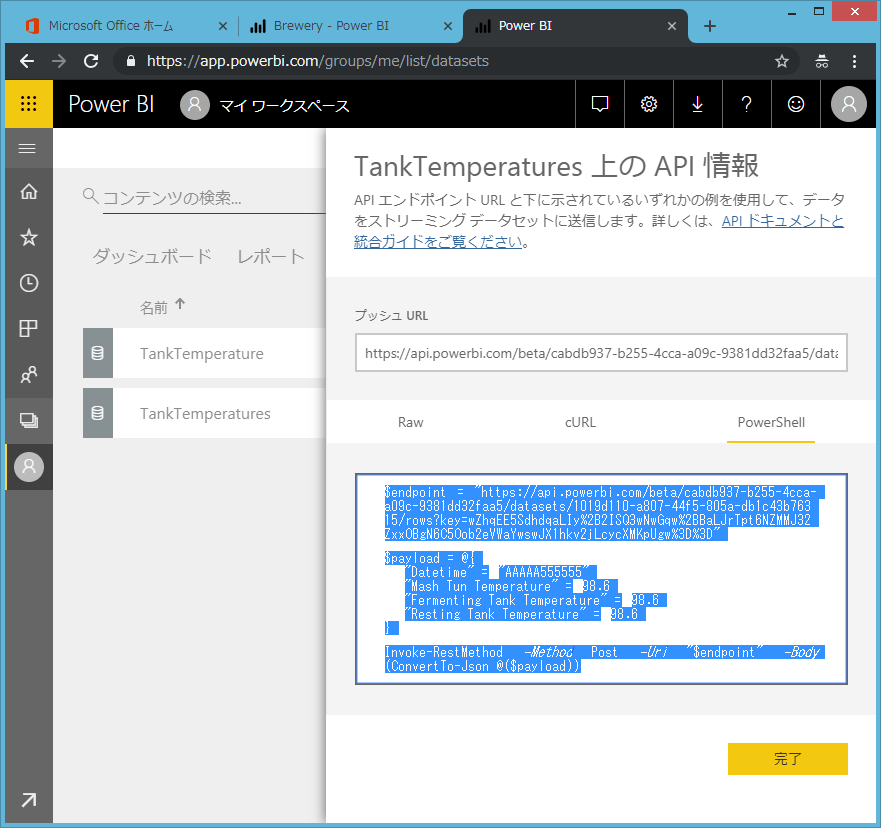Open Favorites star in the sidebar

(x=29, y=238)
